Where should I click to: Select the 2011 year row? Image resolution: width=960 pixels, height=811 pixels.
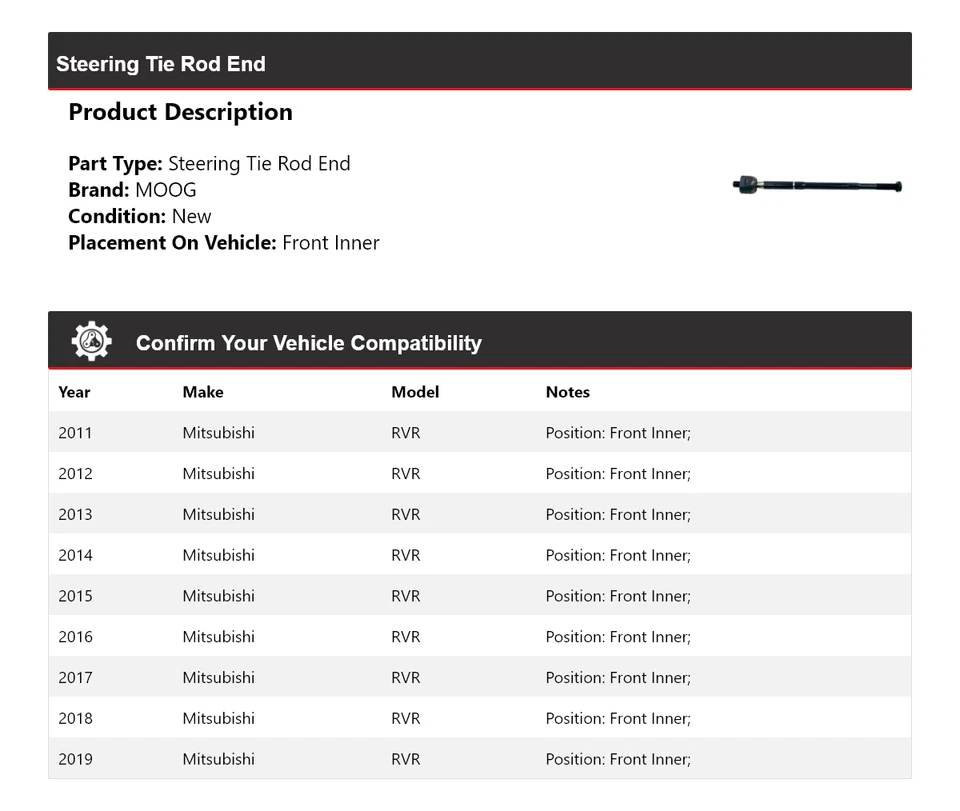pos(75,433)
